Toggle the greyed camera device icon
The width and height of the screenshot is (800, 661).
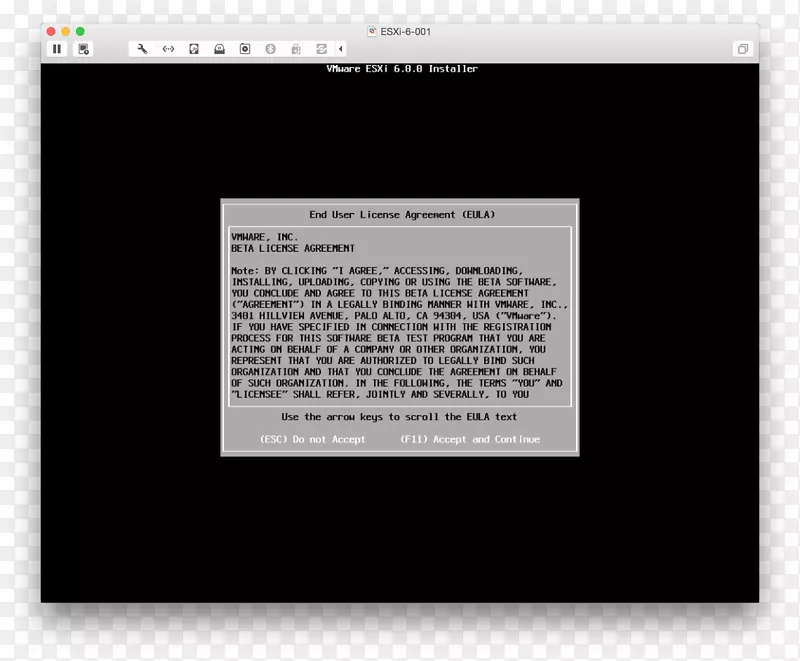(296, 48)
